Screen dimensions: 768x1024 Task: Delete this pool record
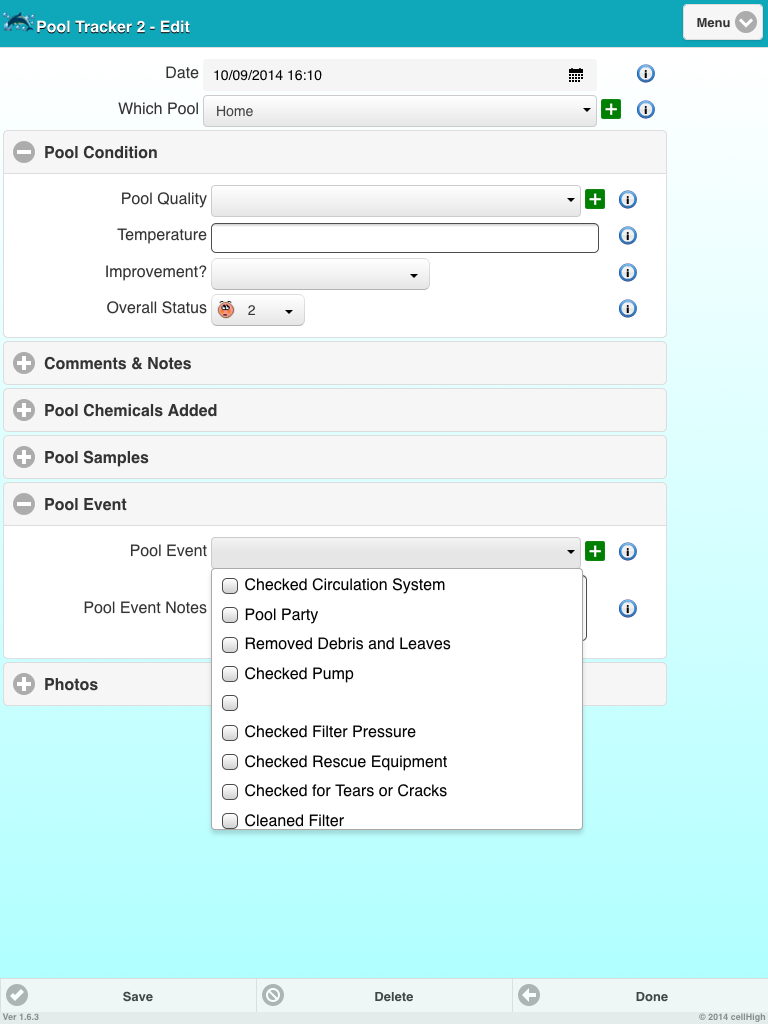384,996
